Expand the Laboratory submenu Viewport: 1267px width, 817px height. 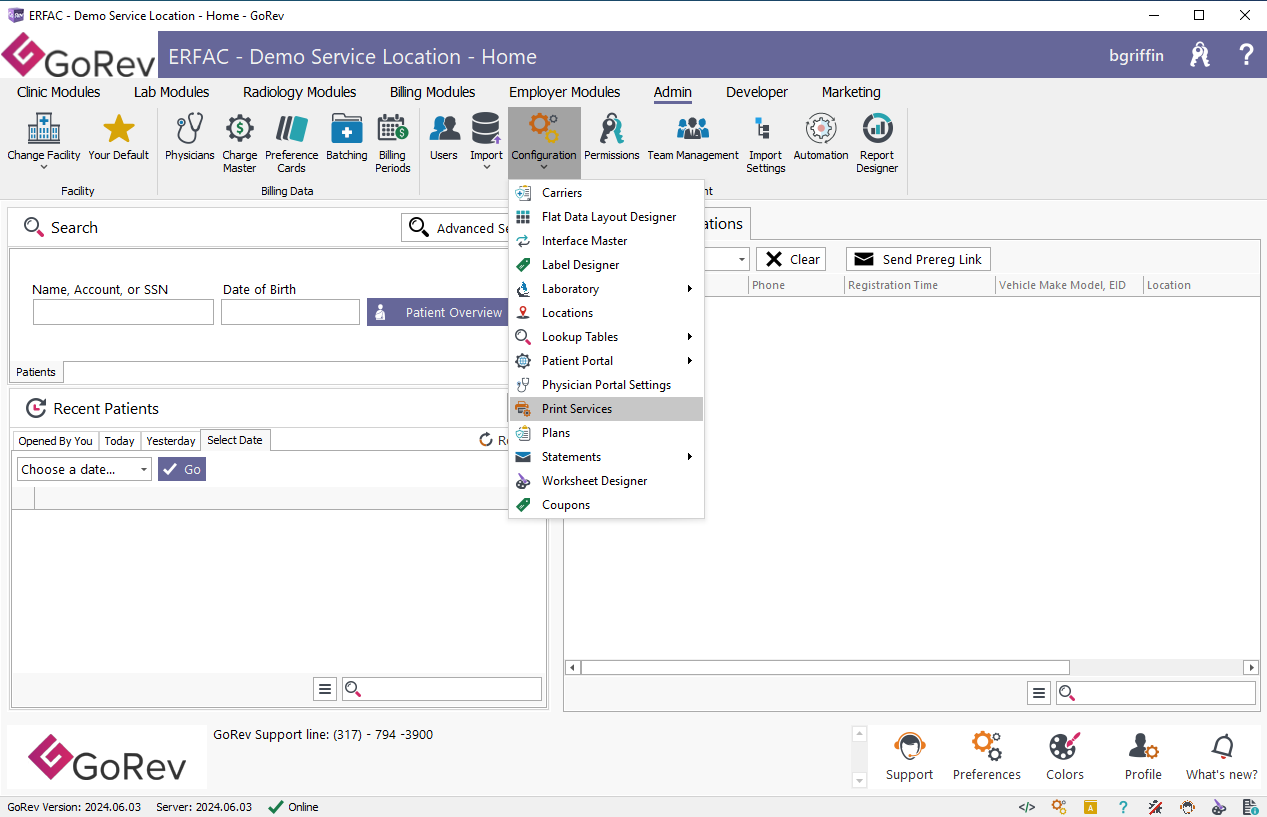pos(606,289)
